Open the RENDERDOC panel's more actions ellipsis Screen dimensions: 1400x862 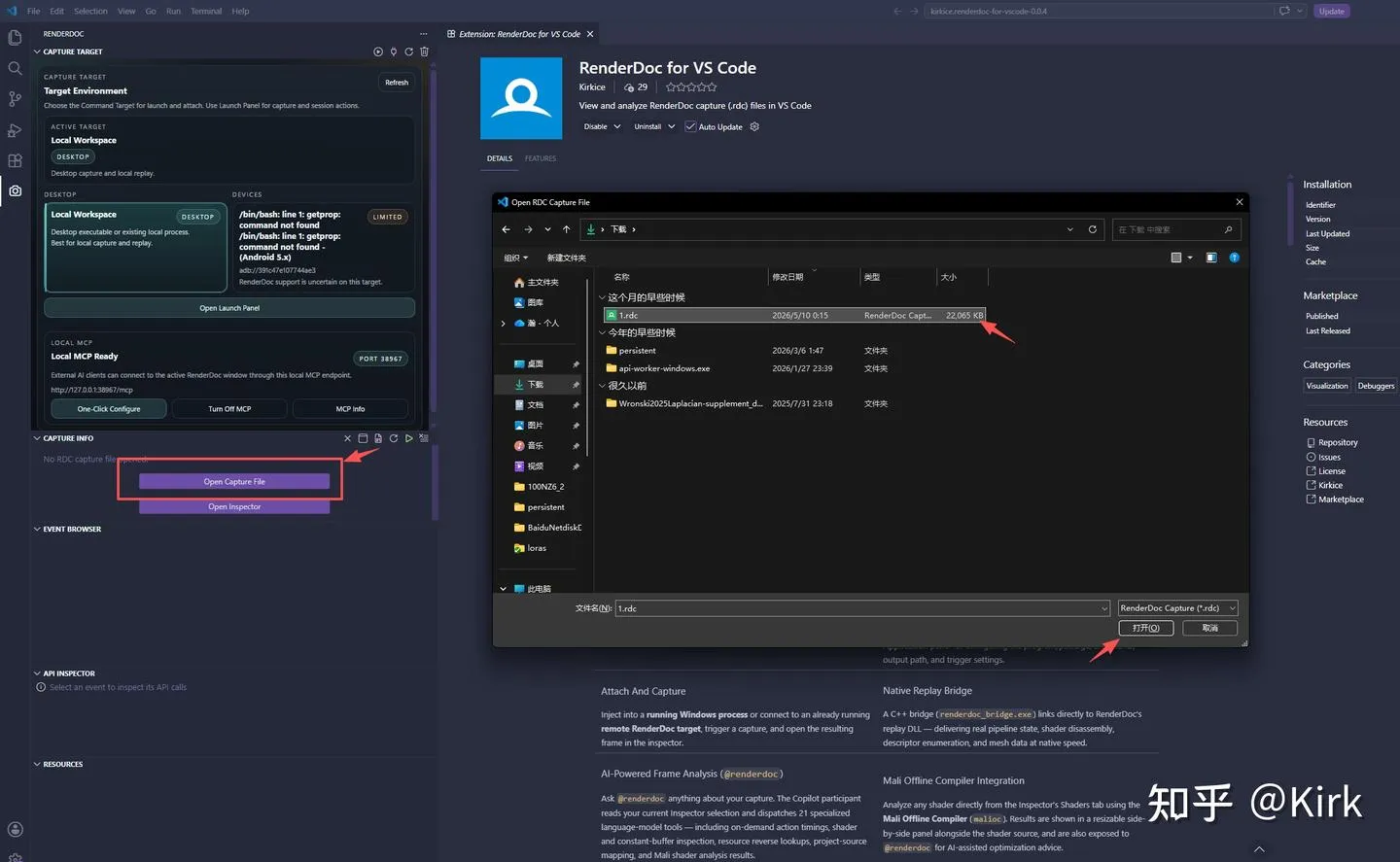click(423, 34)
